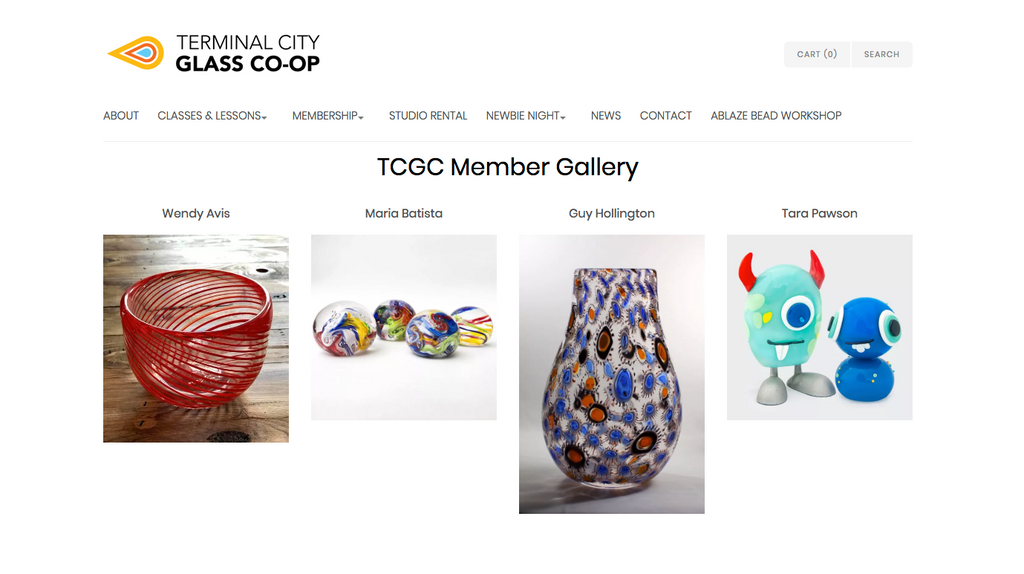Select the glass monster figurines image
This screenshot has width=1024, height=574.
(820, 327)
